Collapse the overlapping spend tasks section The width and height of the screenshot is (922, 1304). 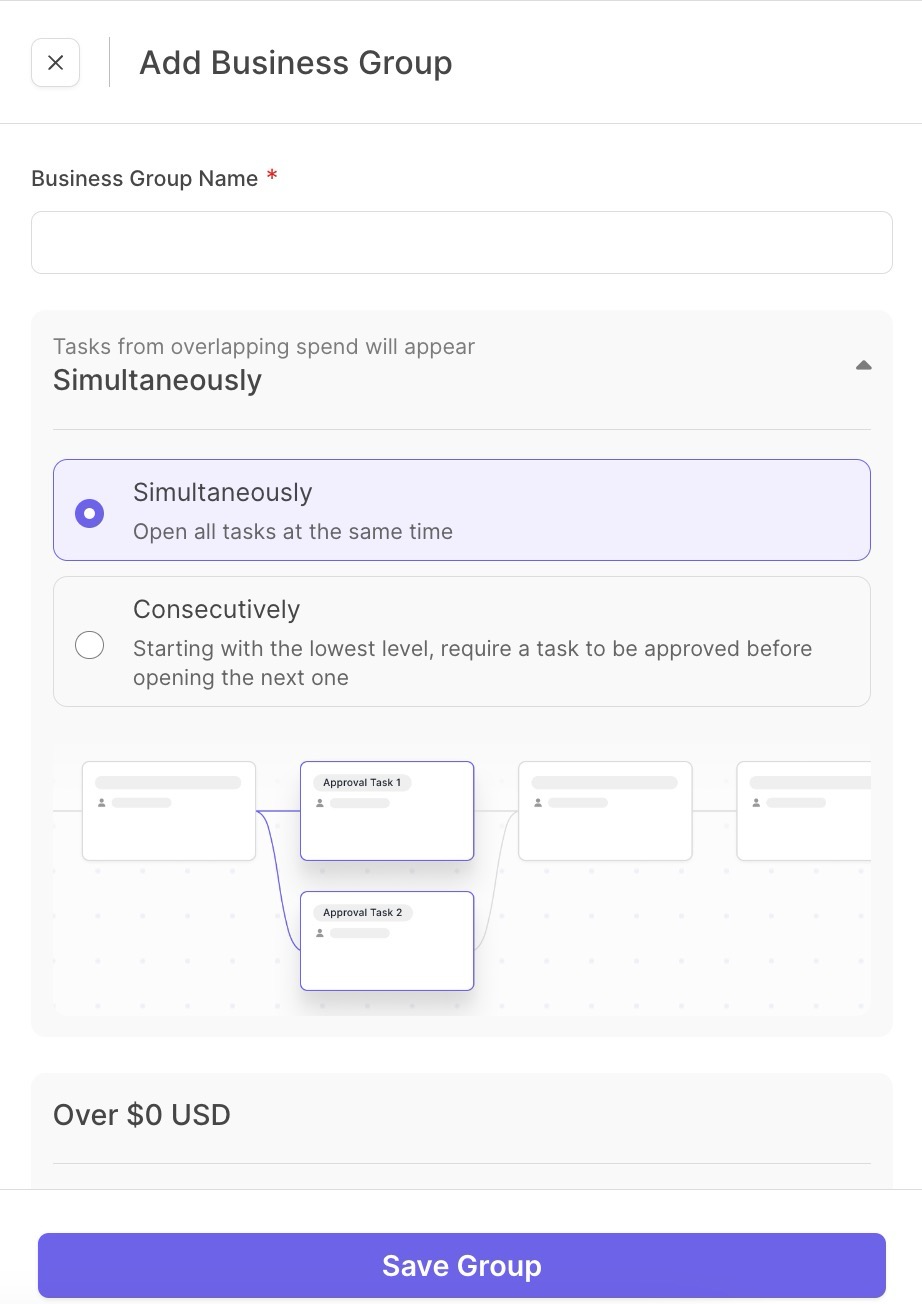(x=864, y=366)
